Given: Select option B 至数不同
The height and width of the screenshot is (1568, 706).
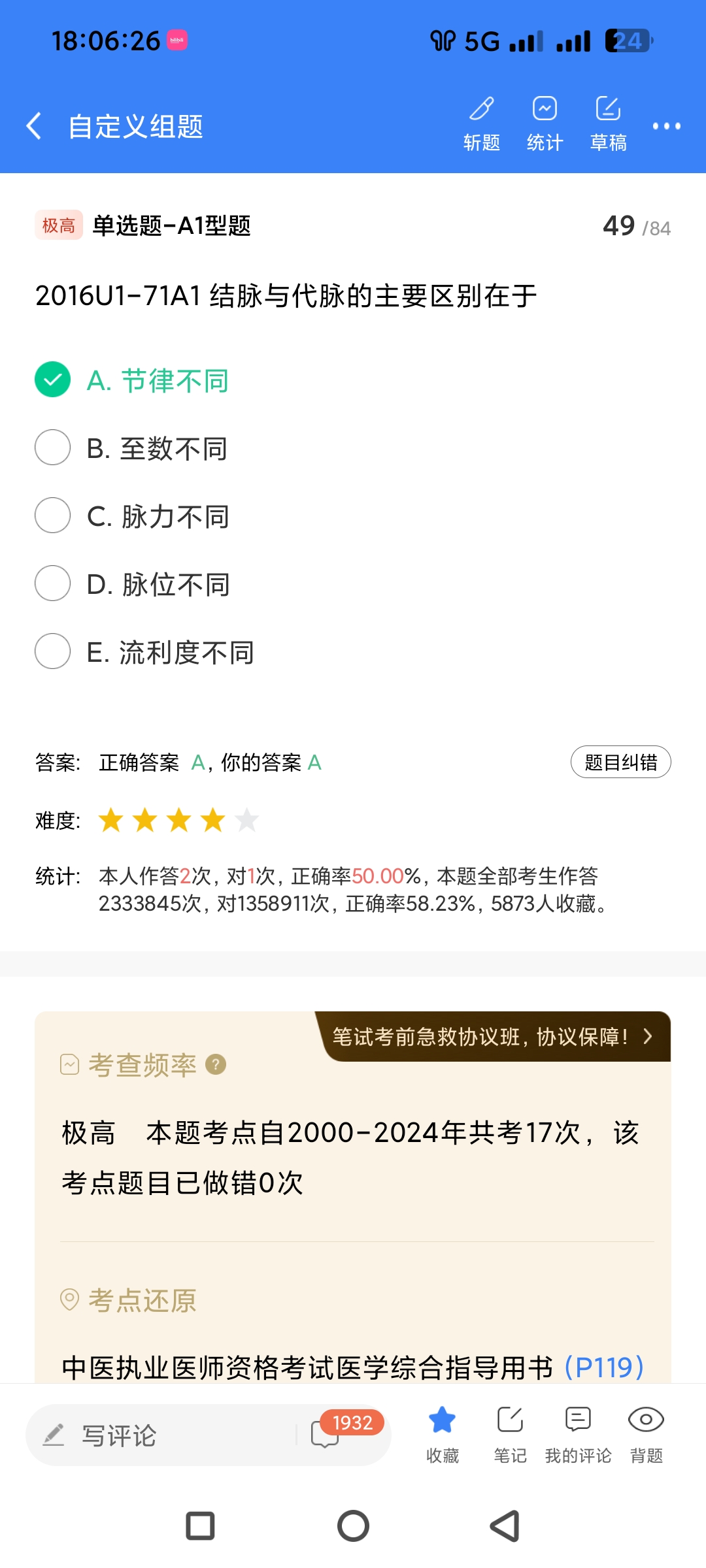Looking at the screenshot, I should click(52, 448).
